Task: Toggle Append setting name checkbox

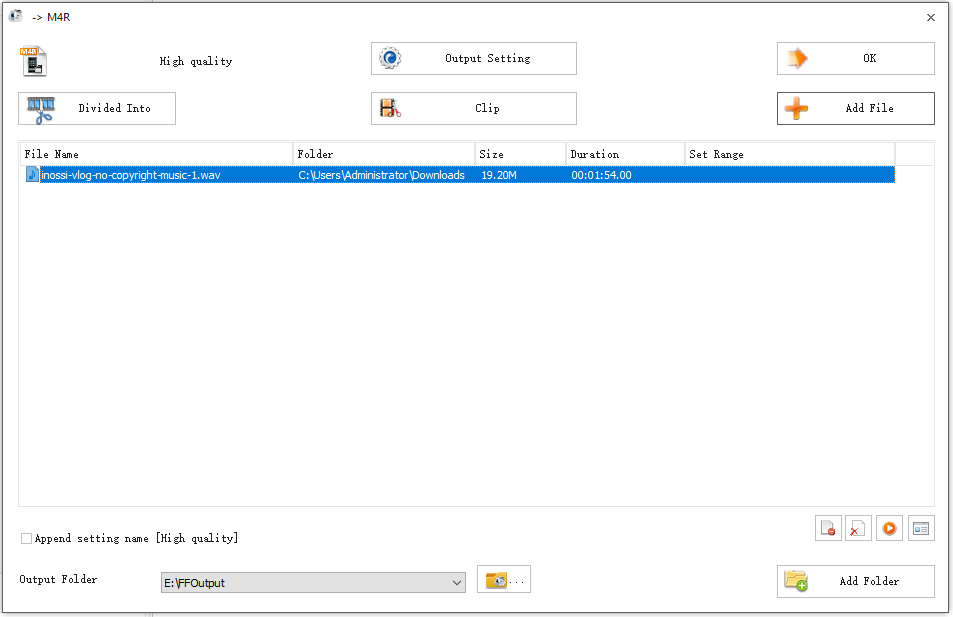Action: [26, 539]
